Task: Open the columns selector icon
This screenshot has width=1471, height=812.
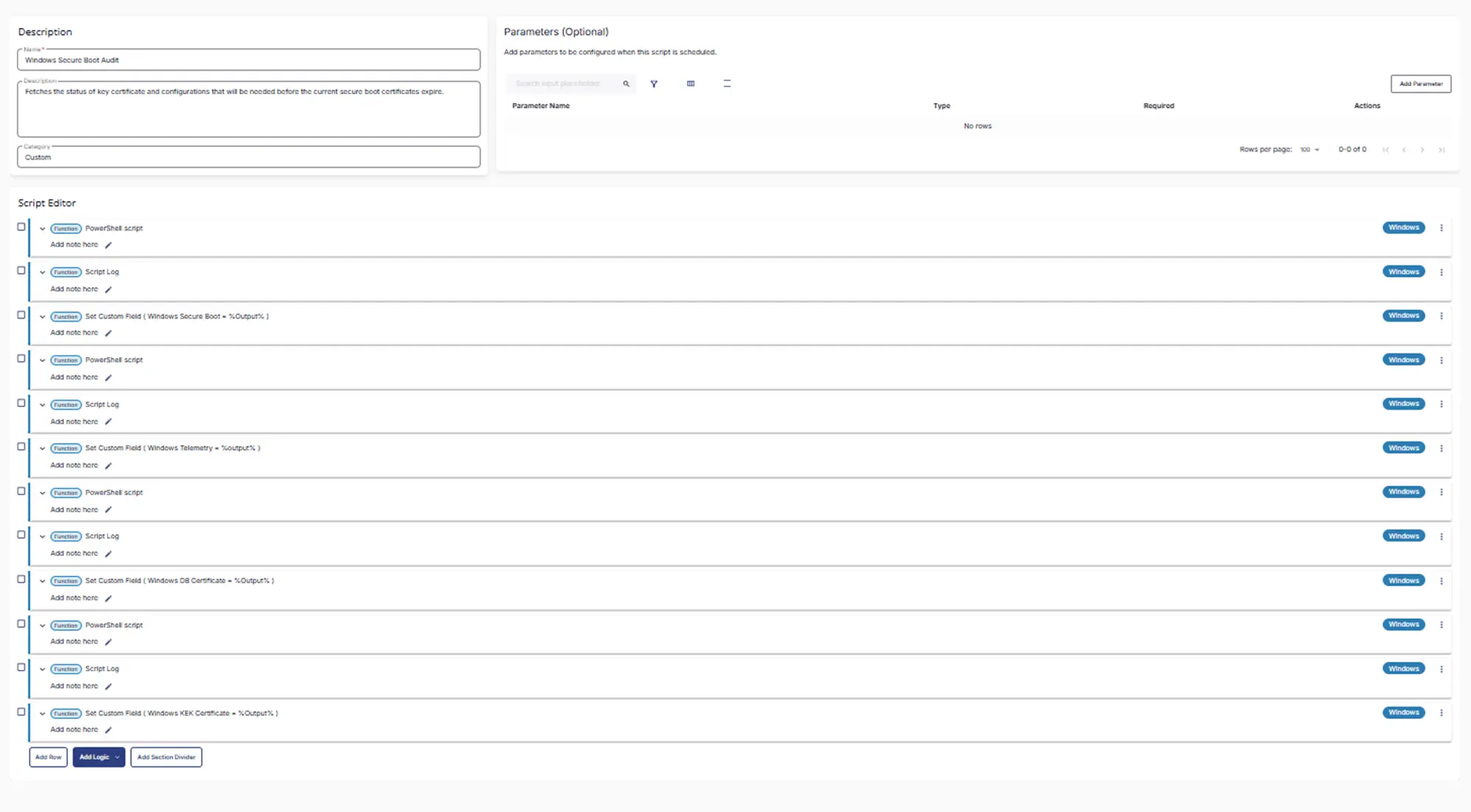Action: pyautogui.click(x=691, y=84)
